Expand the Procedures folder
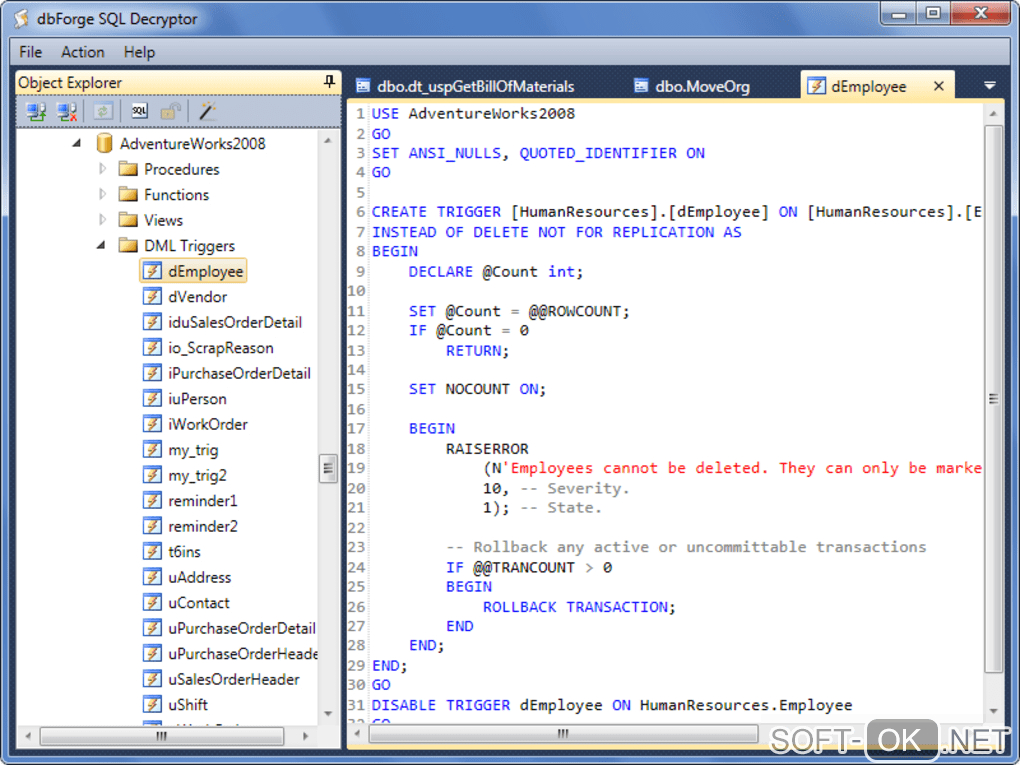The height and width of the screenshot is (765, 1020). (102, 169)
